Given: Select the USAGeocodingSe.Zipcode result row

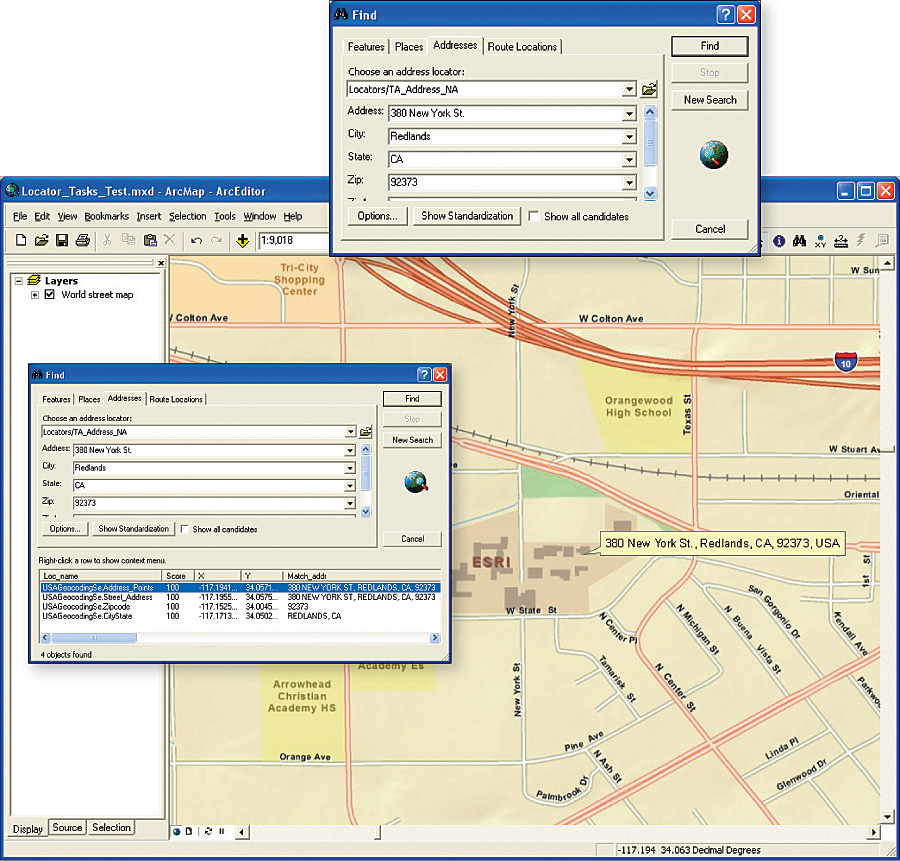Looking at the screenshot, I should pos(240,606).
